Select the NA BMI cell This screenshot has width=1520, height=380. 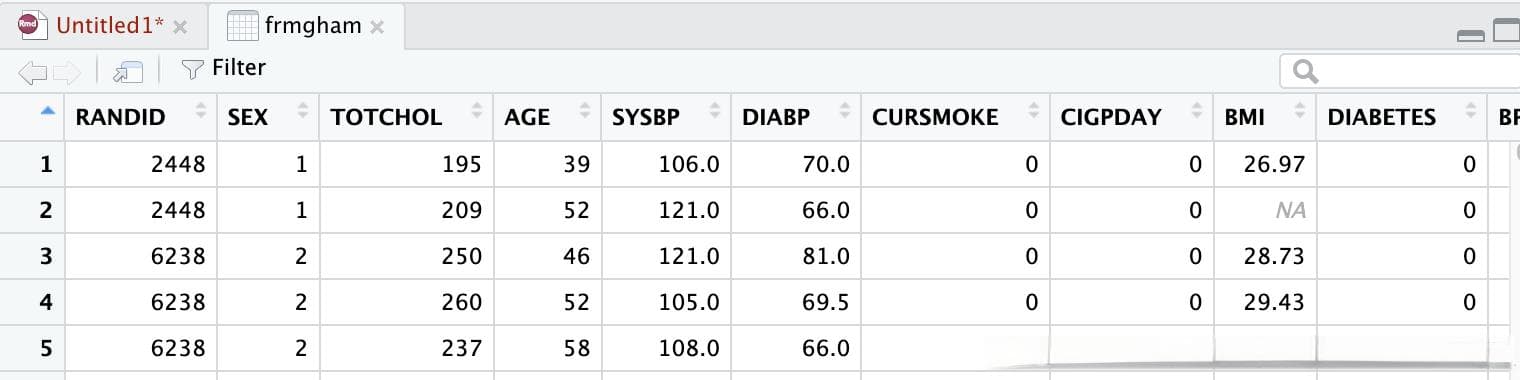(x=1290, y=210)
